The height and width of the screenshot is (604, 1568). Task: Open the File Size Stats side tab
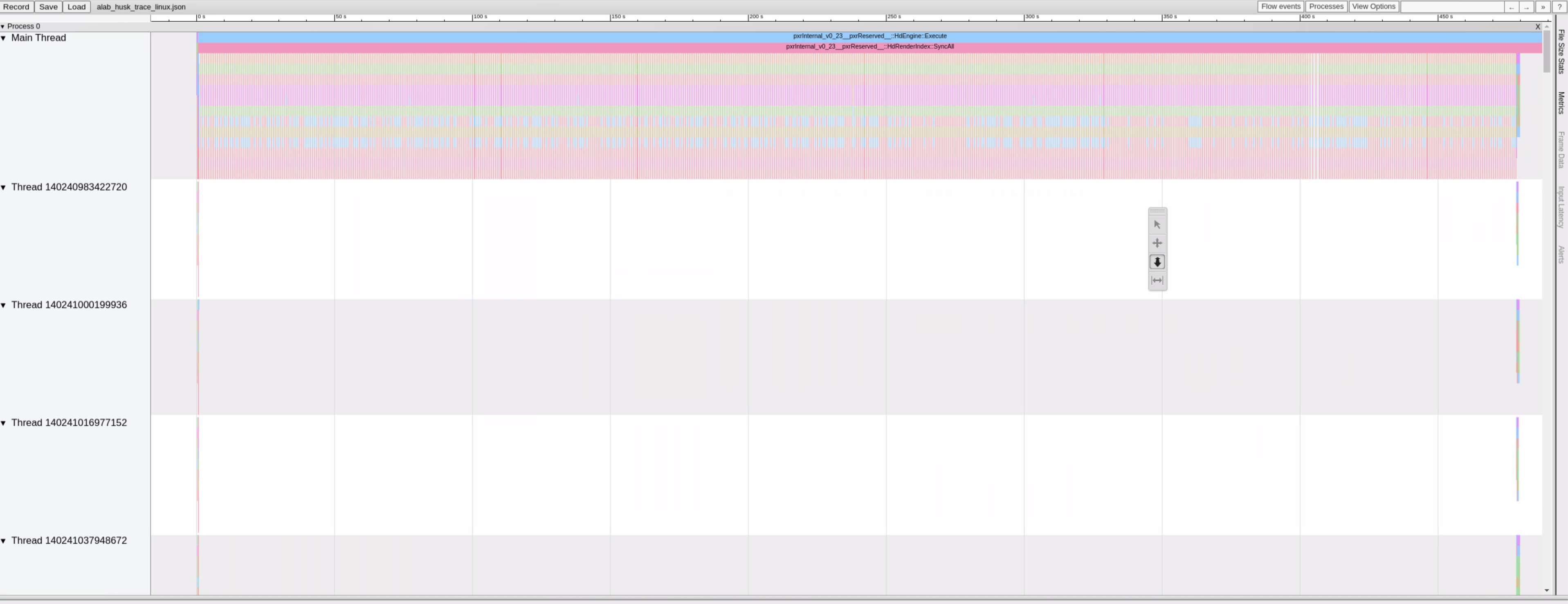pyautogui.click(x=1561, y=52)
